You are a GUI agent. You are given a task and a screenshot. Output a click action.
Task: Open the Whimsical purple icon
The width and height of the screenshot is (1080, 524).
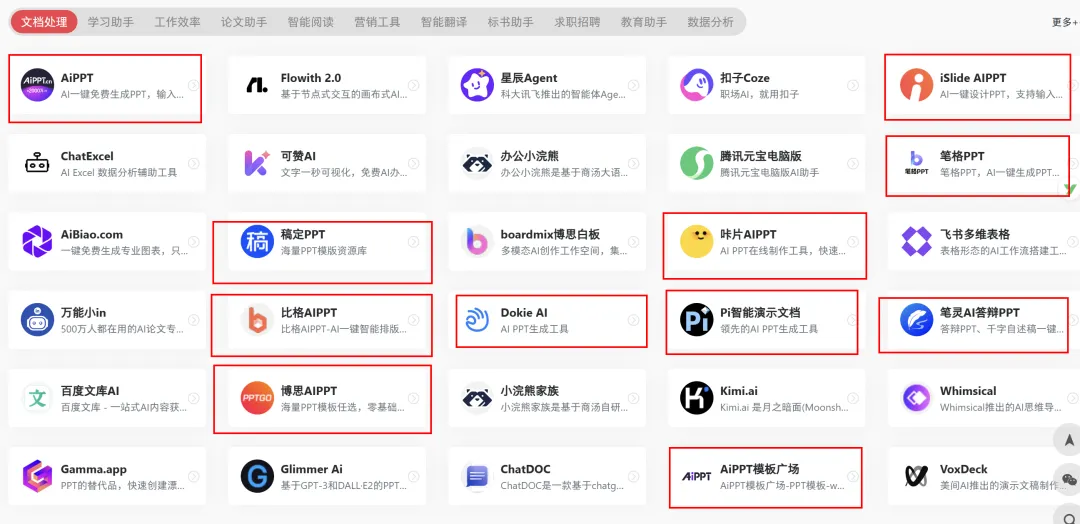[x=917, y=398]
